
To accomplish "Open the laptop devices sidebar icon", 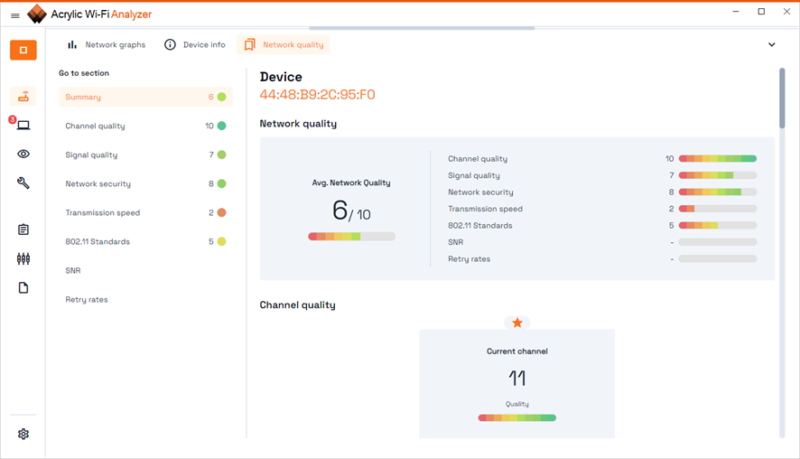I will (23, 125).
